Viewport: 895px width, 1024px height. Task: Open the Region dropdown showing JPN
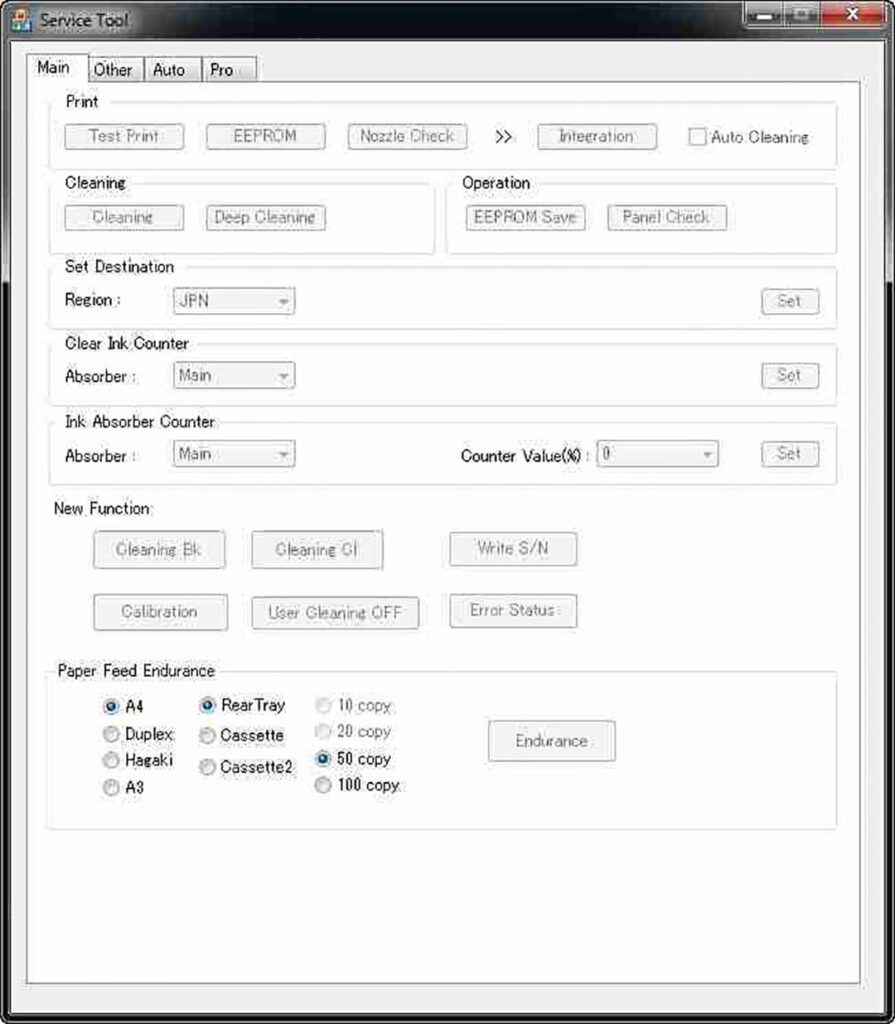point(234,300)
